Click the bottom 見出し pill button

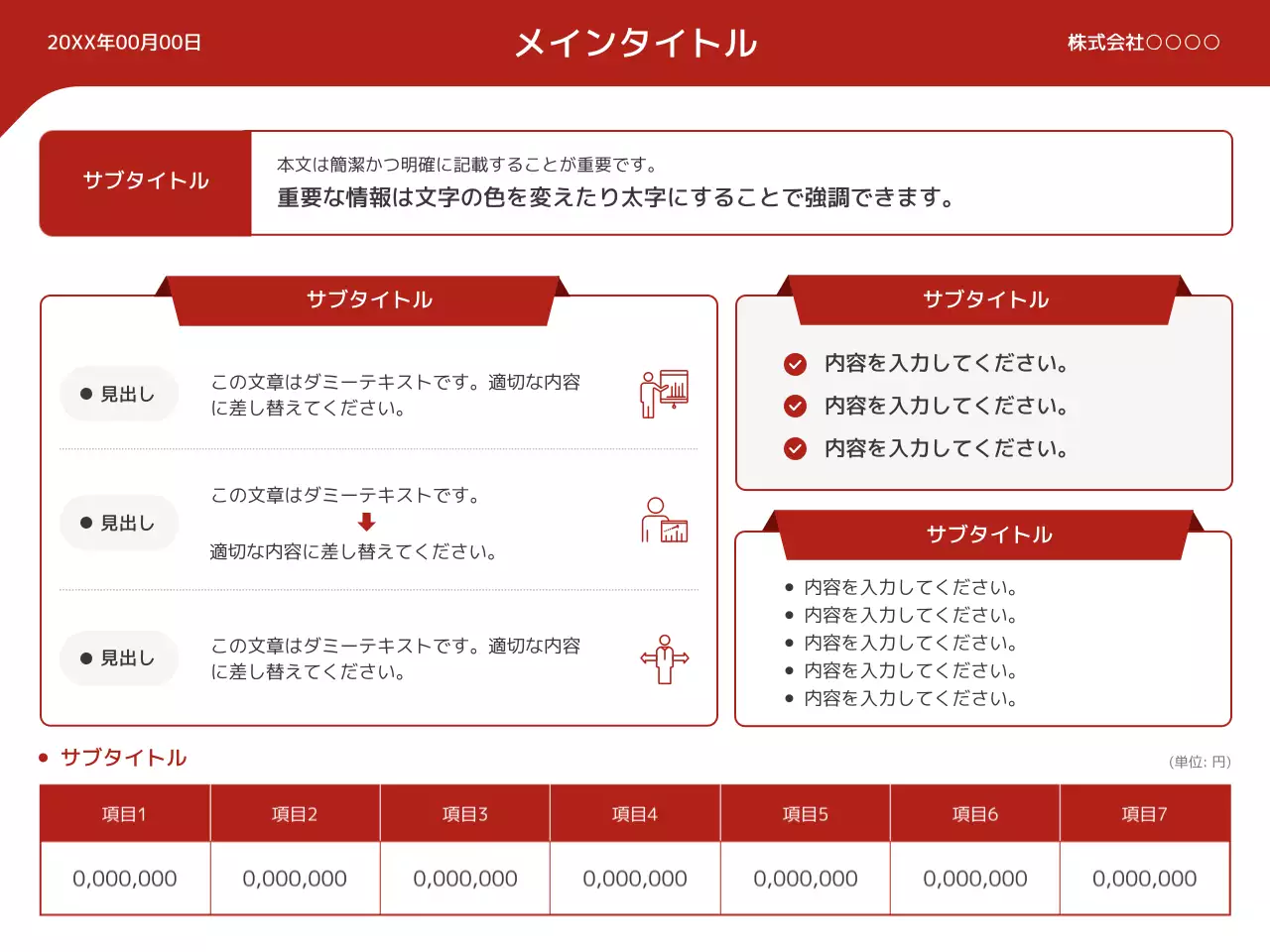coord(119,657)
